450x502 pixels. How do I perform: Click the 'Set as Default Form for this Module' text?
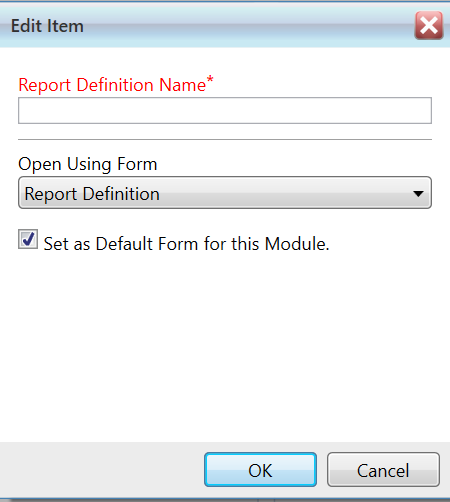pos(186,243)
